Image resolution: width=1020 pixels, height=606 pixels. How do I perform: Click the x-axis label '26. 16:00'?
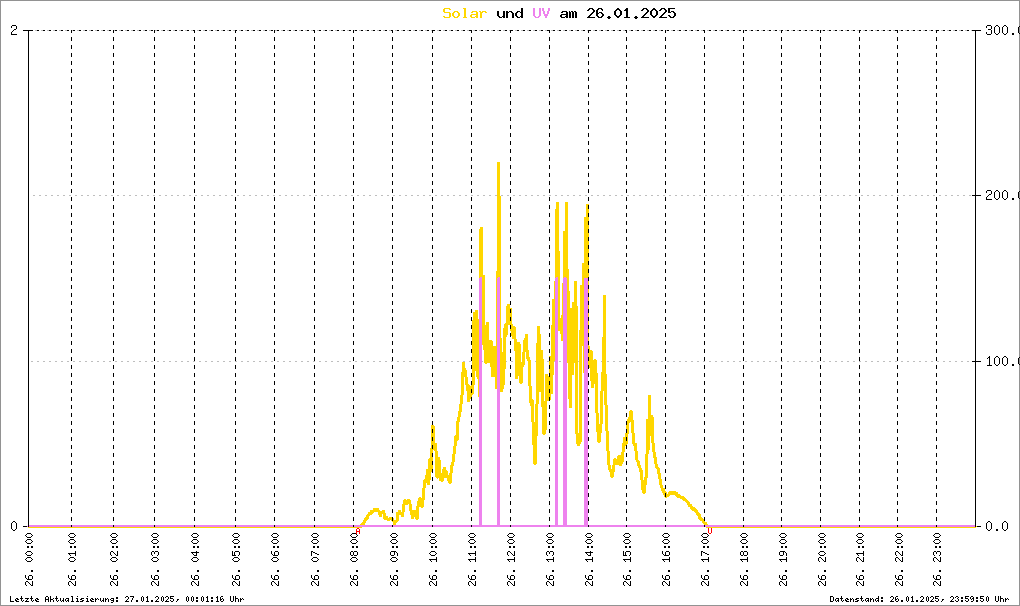(667, 560)
